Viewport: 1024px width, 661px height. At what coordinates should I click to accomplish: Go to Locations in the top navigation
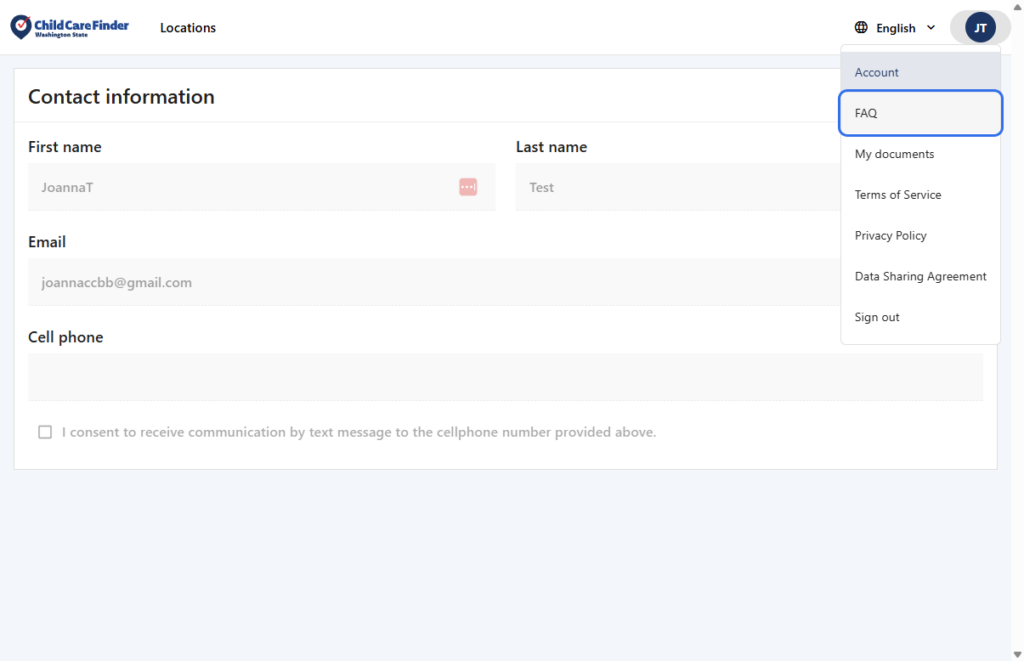[x=188, y=28]
